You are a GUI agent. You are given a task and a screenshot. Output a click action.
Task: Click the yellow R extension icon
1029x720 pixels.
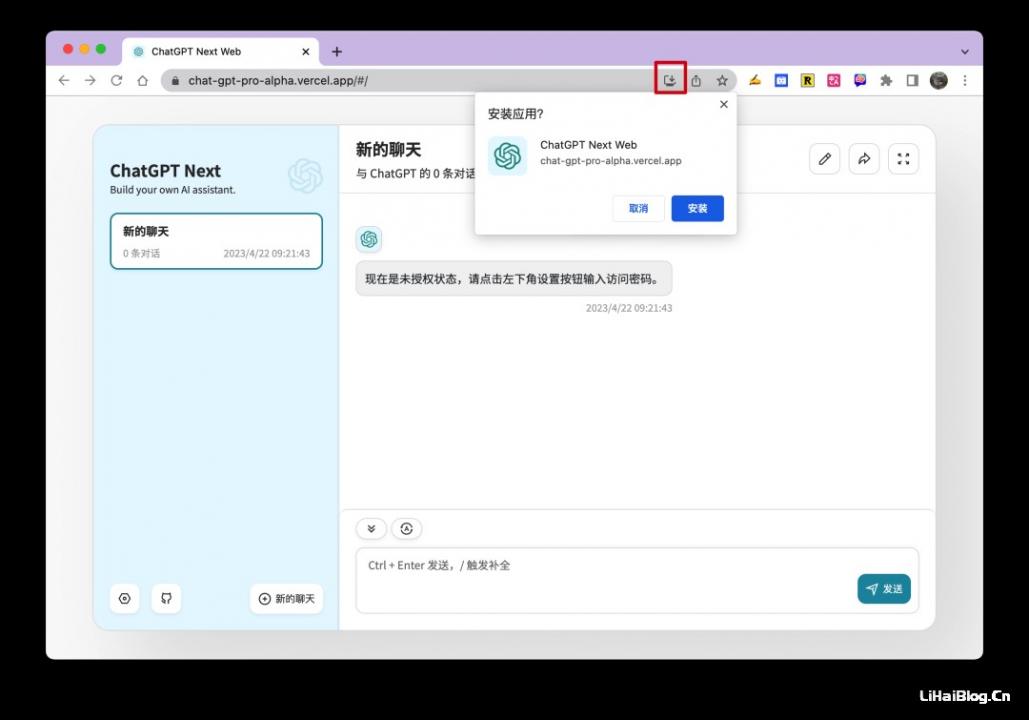[807, 80]
